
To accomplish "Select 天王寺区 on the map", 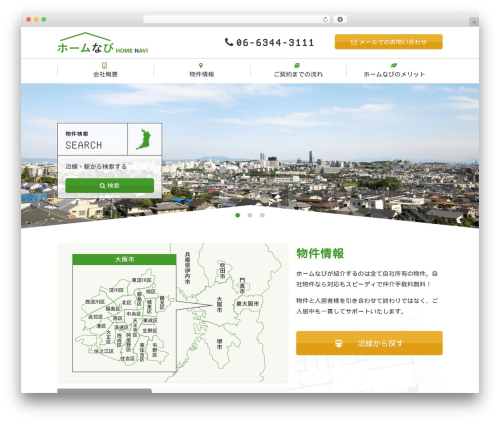I will coord(135,328).
